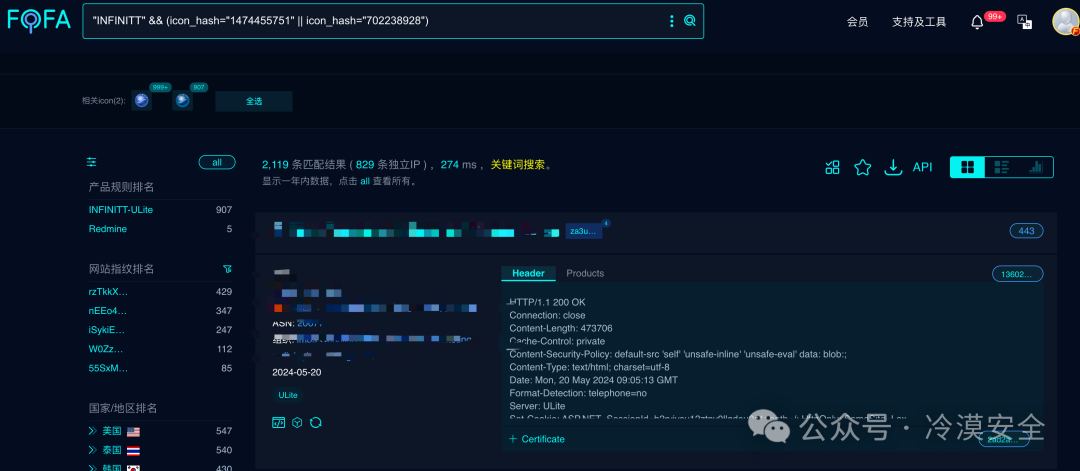This screenshot has height=471, width=1080.
Task: Click the 13602... badge
Action: click(x=1017, y=274)
